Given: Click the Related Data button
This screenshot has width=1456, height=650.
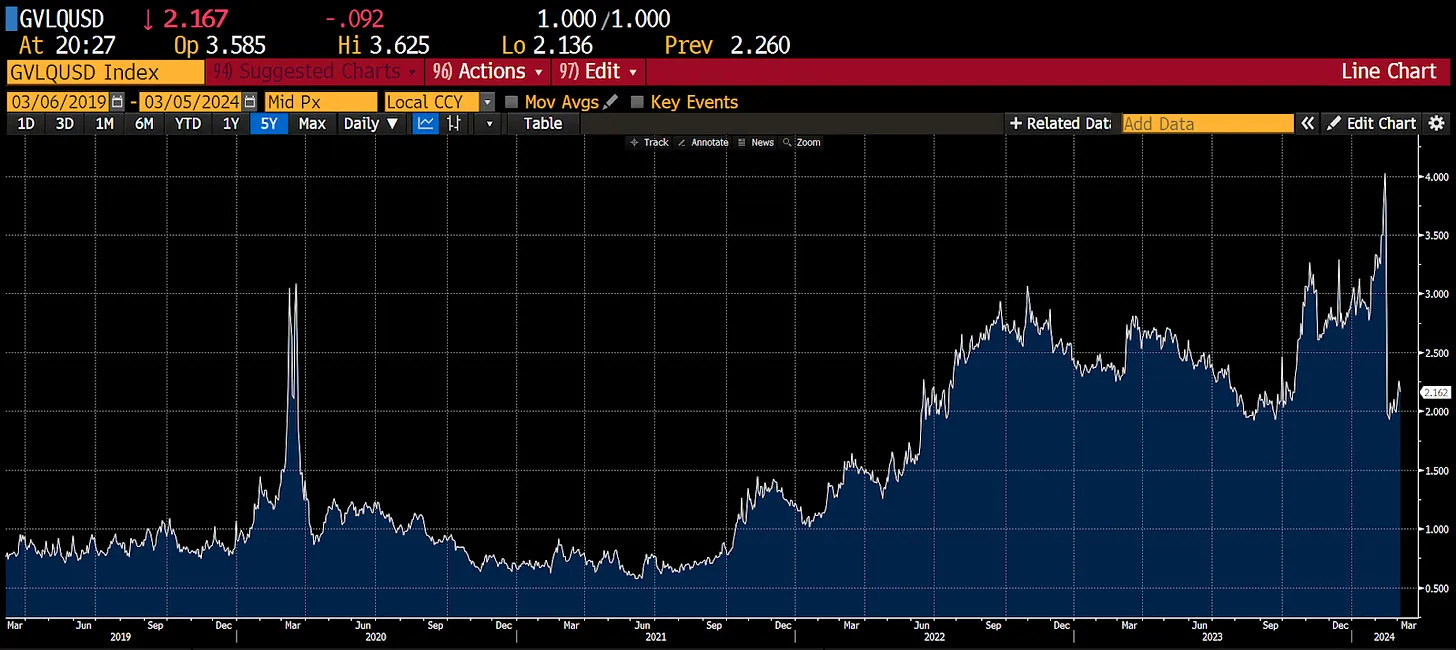Looking at the screenshot, I should [x=1059, y=124].
